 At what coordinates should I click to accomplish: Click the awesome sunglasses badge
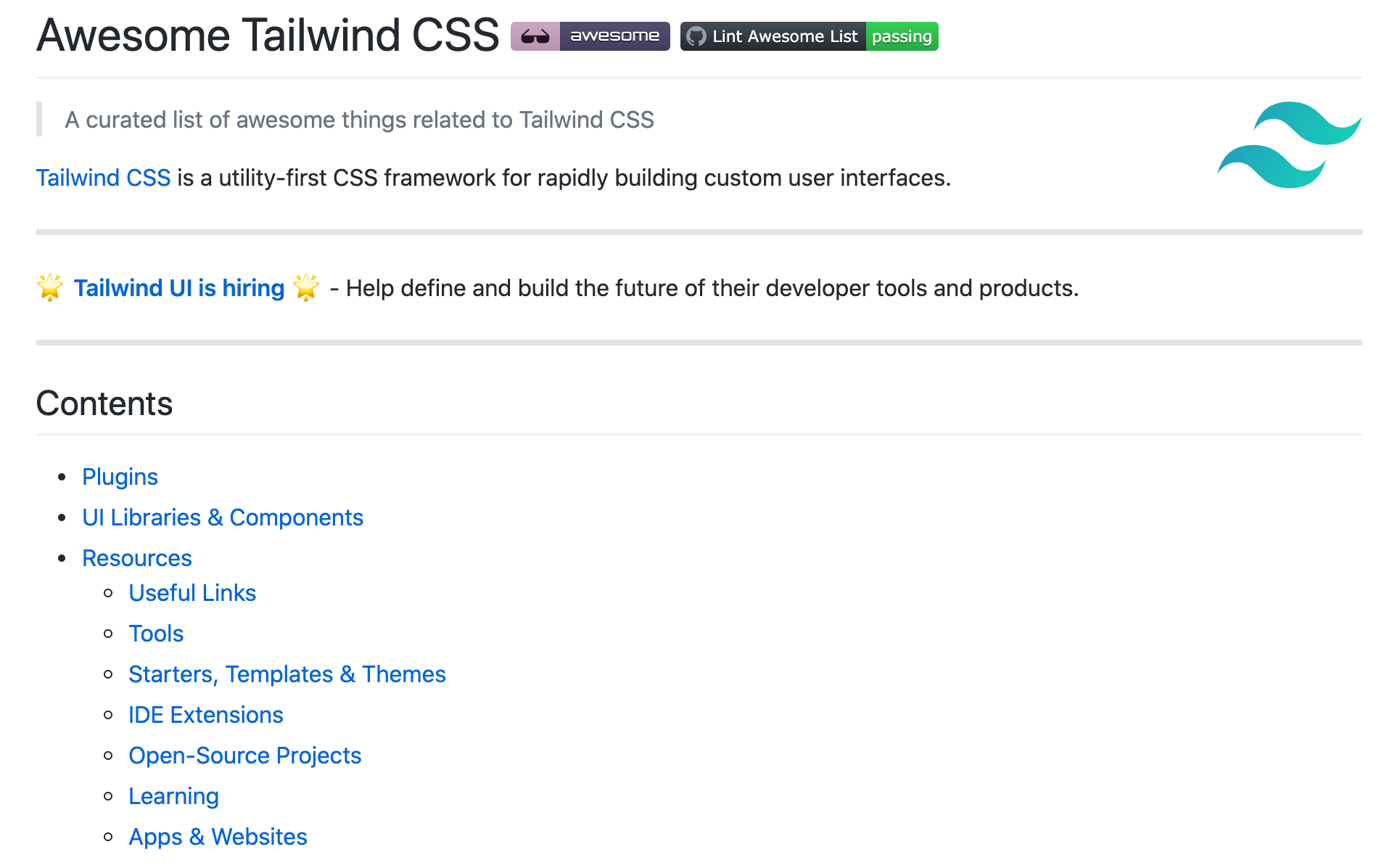click(x=590, y=36)
